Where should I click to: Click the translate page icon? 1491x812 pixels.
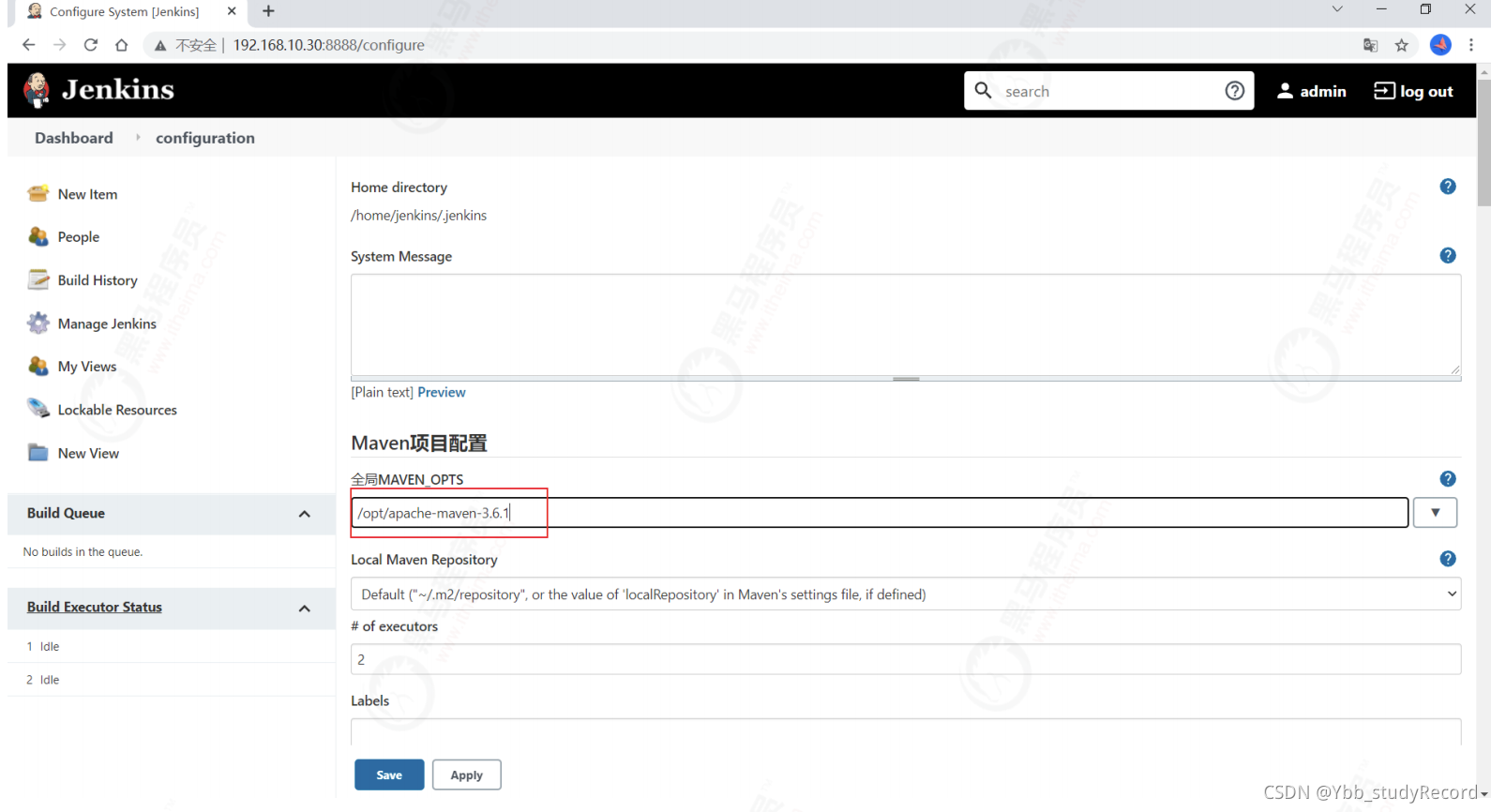point(1371,45)
